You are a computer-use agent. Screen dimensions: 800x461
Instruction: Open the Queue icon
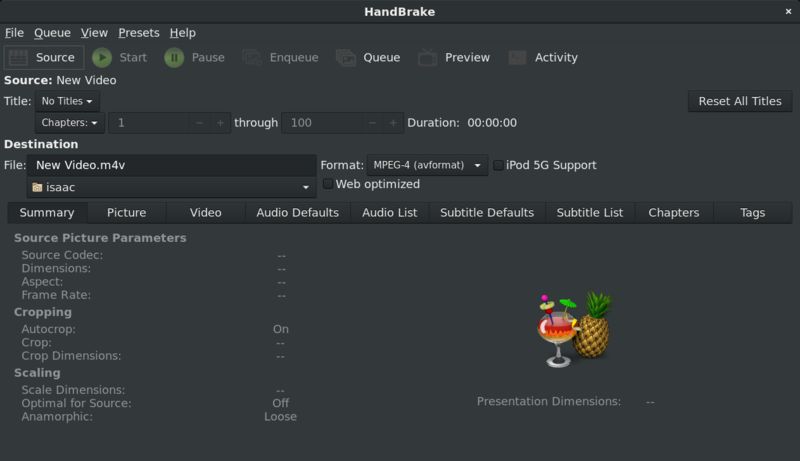pos(346,58)
